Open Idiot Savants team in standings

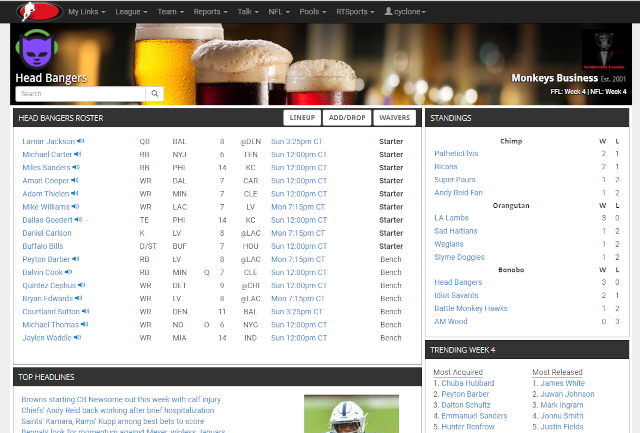(456, 295)
